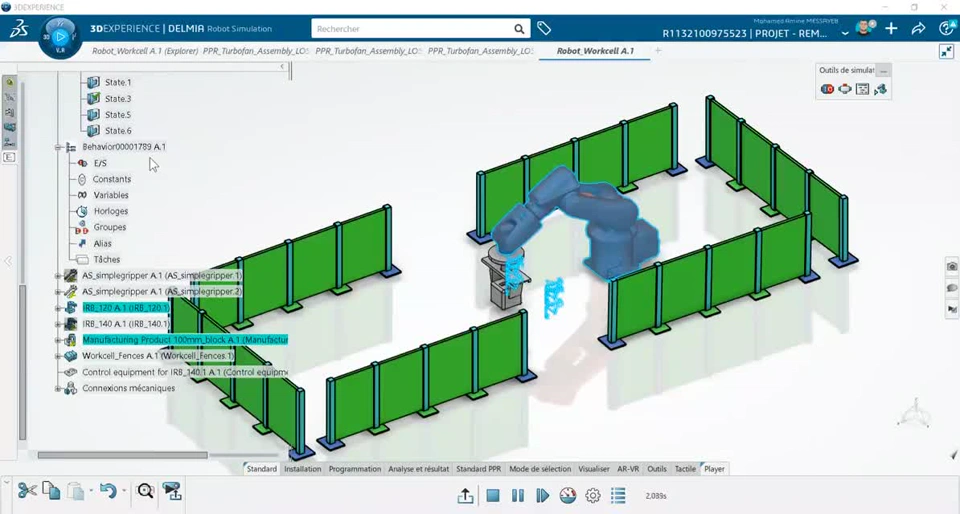Click the third simulation tool panel icon
This screenshot has height=514, width=960.
(863, 89)
